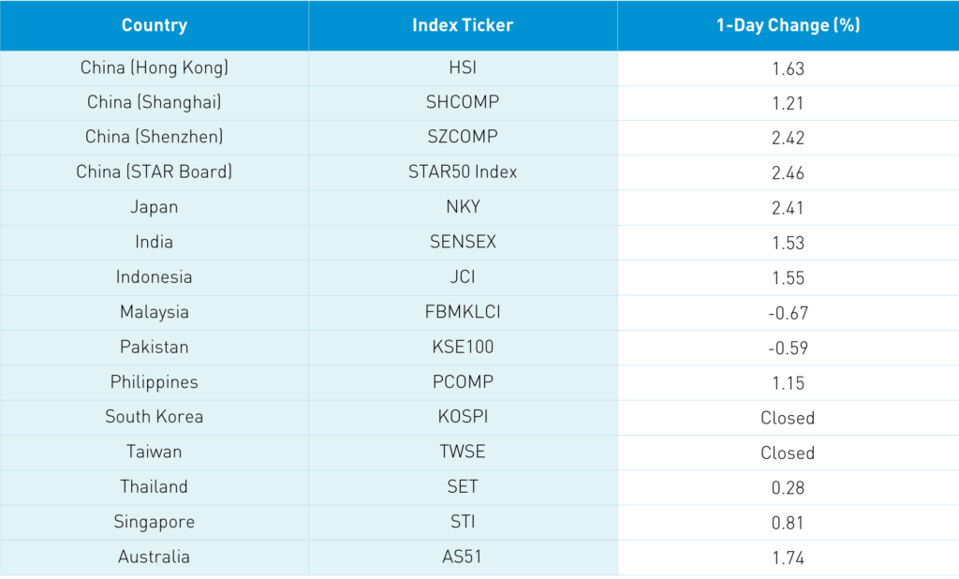Click the STAR50 Index ticker cell
Viewport: 959px width, 579px height.
coord(463,172)
